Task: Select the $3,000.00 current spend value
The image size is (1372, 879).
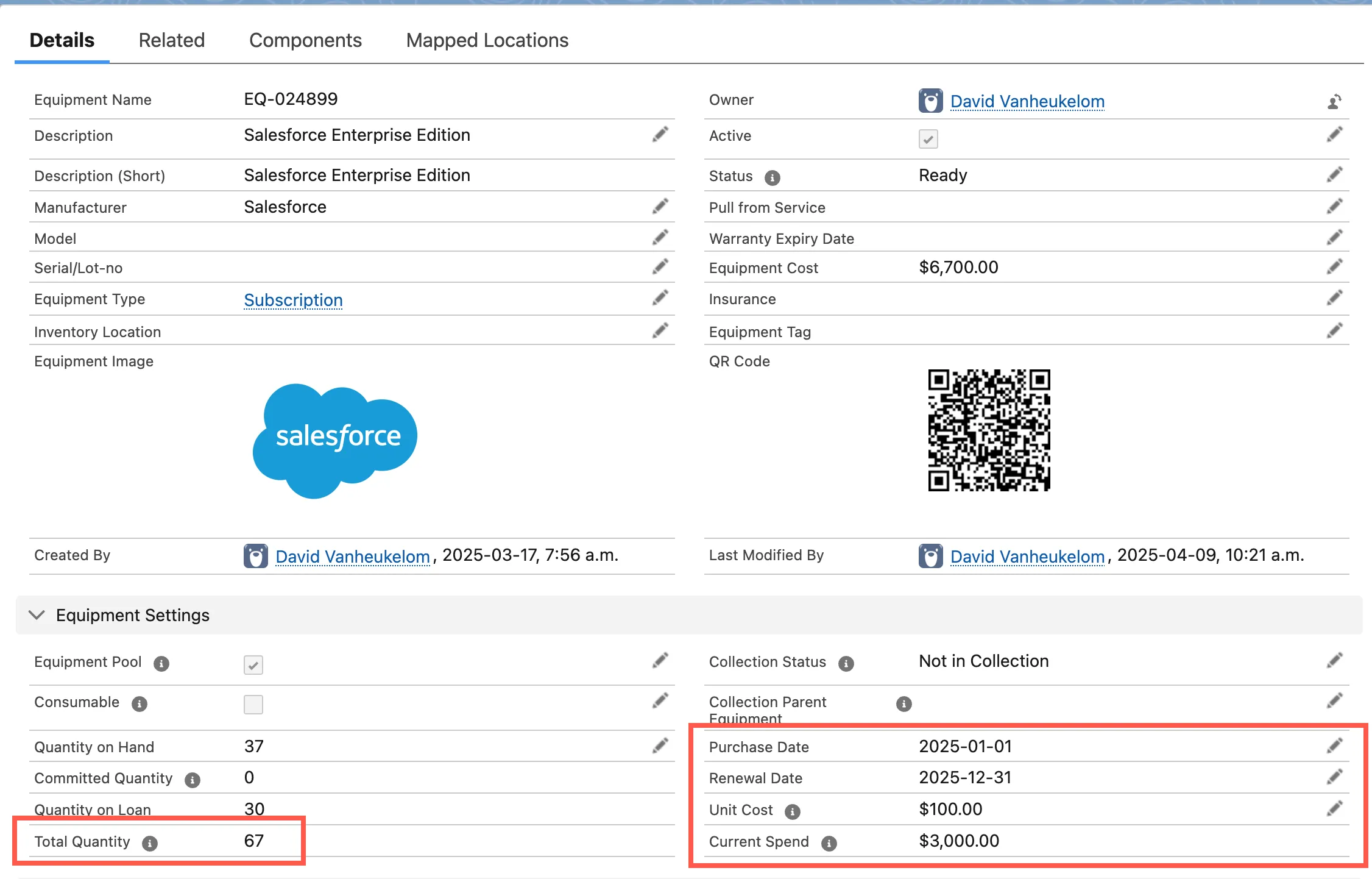Action: point(959,841)
